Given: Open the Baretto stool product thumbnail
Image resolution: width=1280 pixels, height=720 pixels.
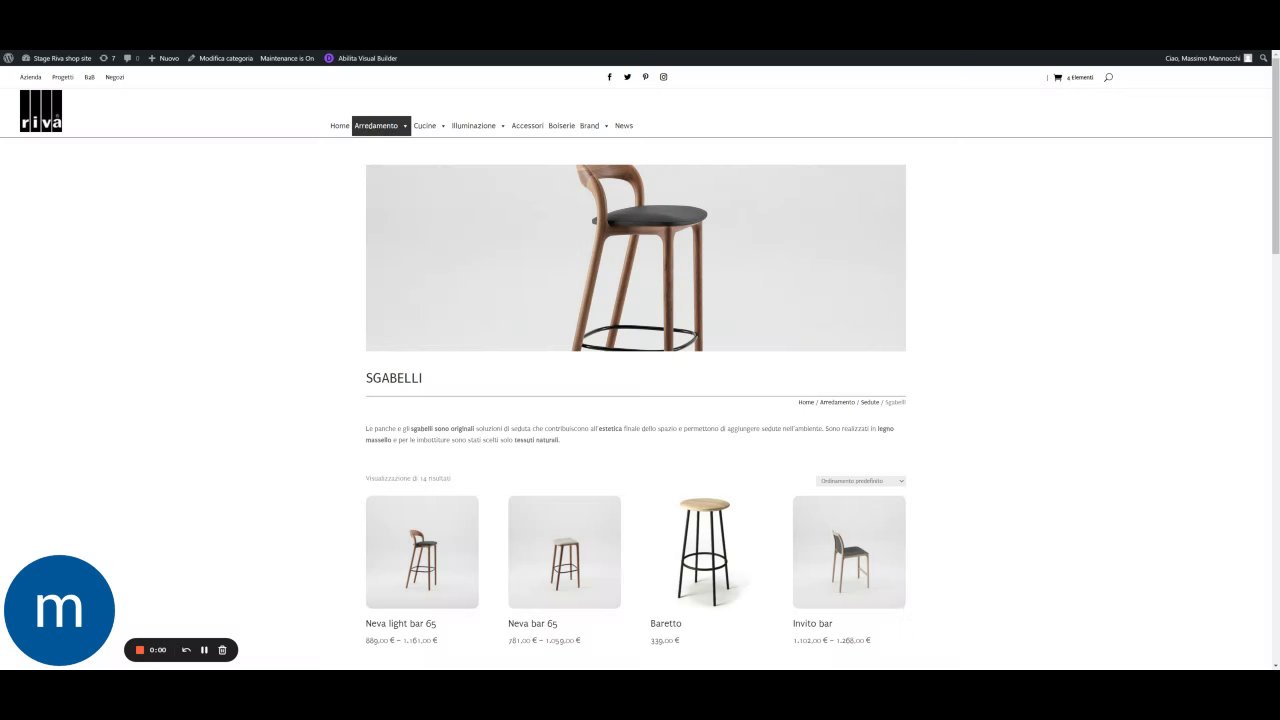Looking at the screenshot, I should (706, 552).
